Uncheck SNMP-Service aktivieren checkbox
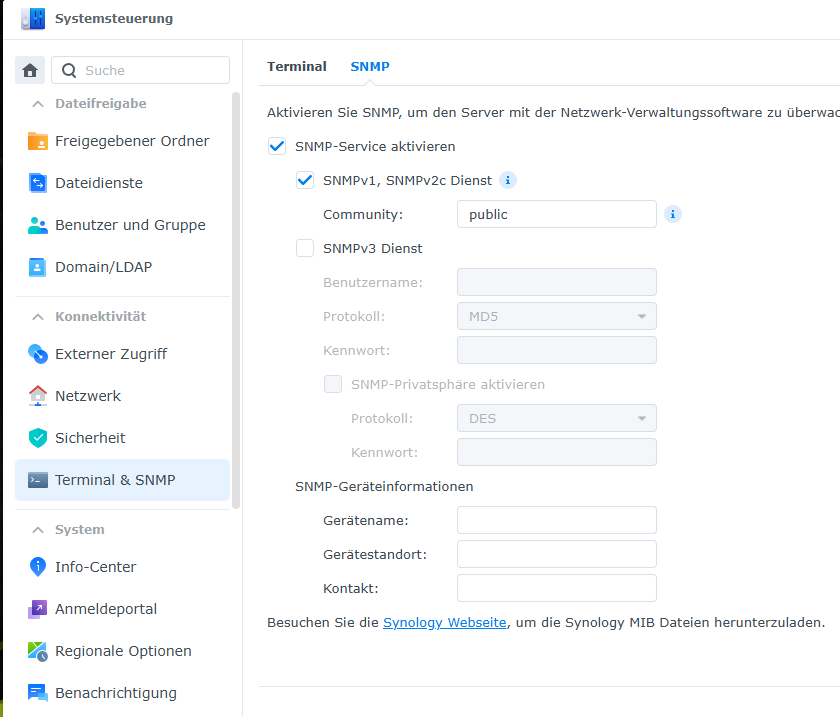 coord(277,146)
